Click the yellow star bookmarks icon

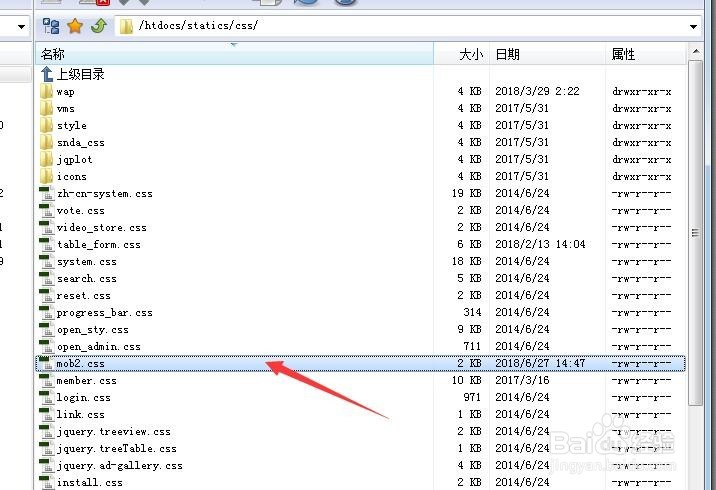click(x=75, y=26)
